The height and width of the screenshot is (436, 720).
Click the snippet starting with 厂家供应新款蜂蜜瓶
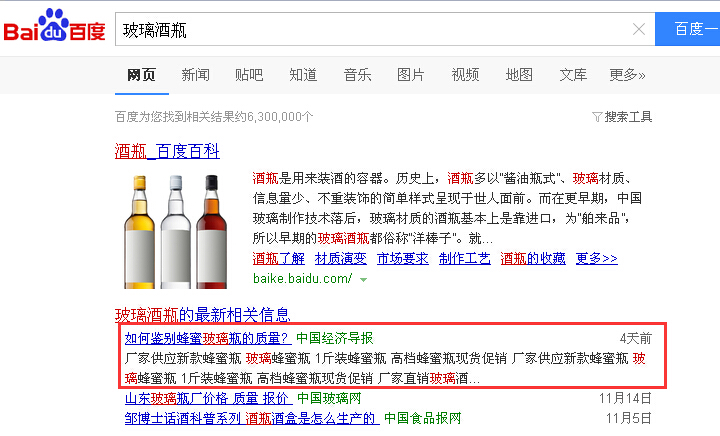pyautogui.click(x=385, y=369)
